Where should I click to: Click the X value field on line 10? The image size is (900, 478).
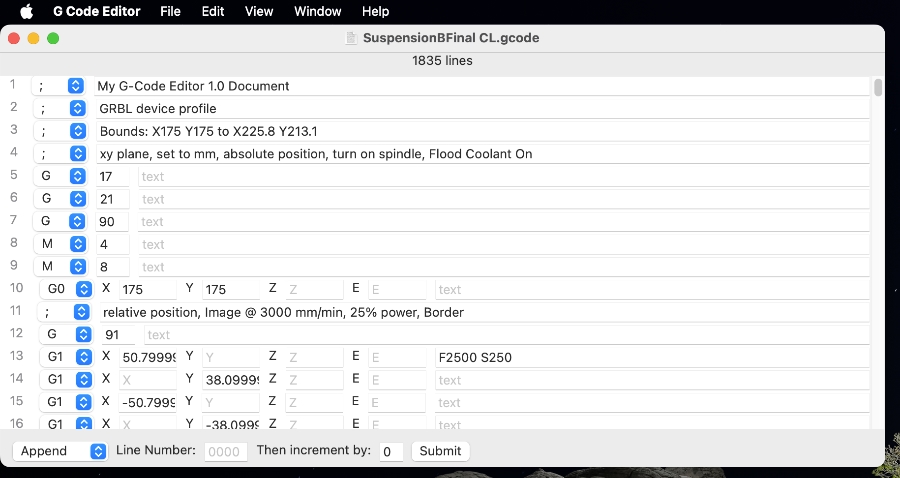(x=146, y=290)
